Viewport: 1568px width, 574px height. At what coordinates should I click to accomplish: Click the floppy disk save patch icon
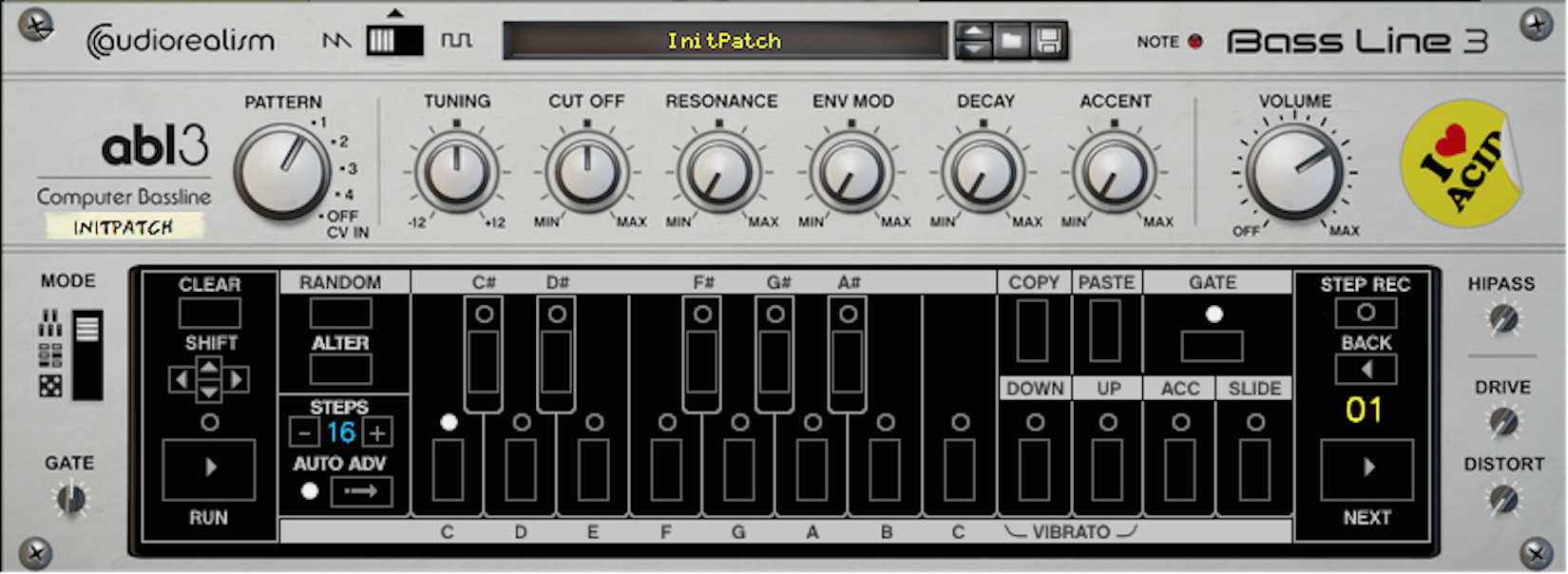[x=1048, y=41]
